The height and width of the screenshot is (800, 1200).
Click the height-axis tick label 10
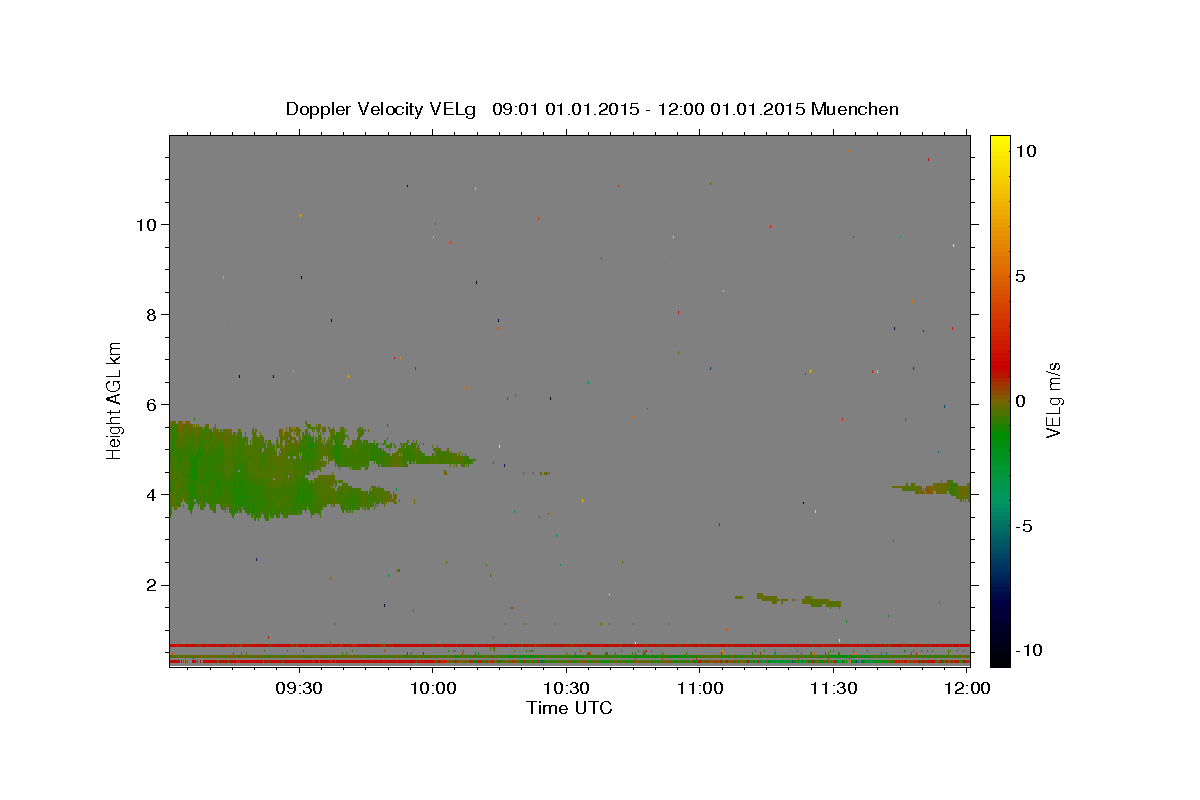(149, 224)
